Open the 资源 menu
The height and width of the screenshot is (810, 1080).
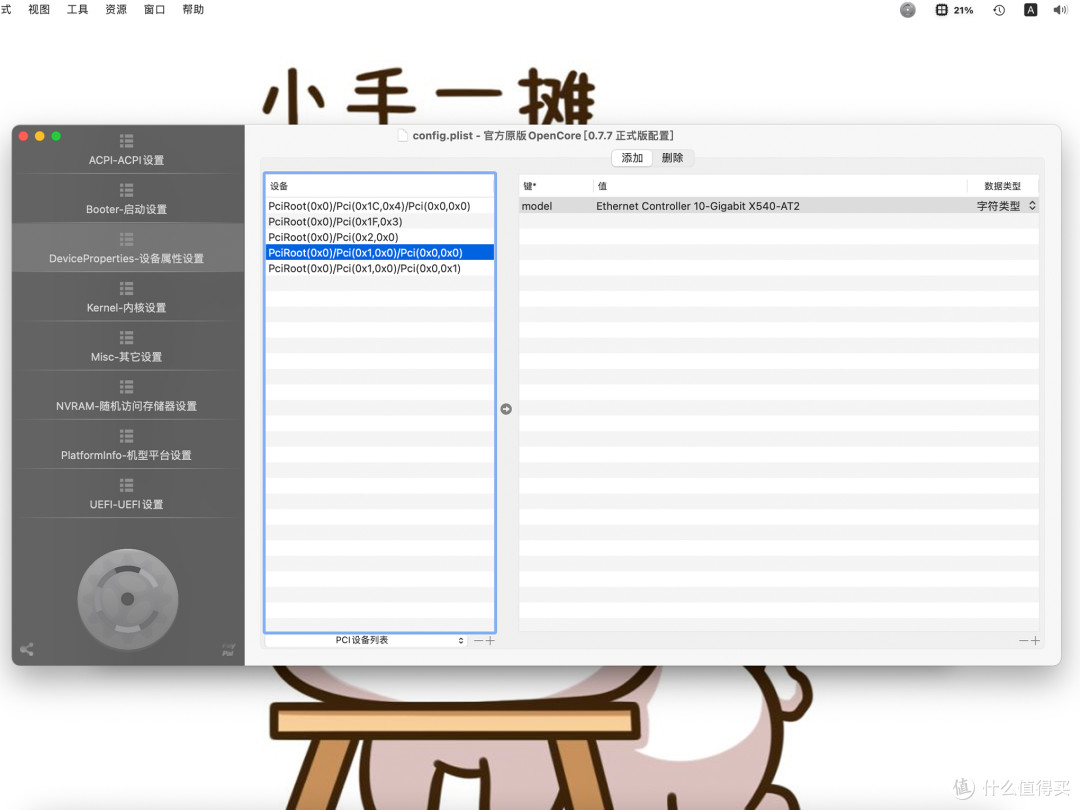coord(116,10)
